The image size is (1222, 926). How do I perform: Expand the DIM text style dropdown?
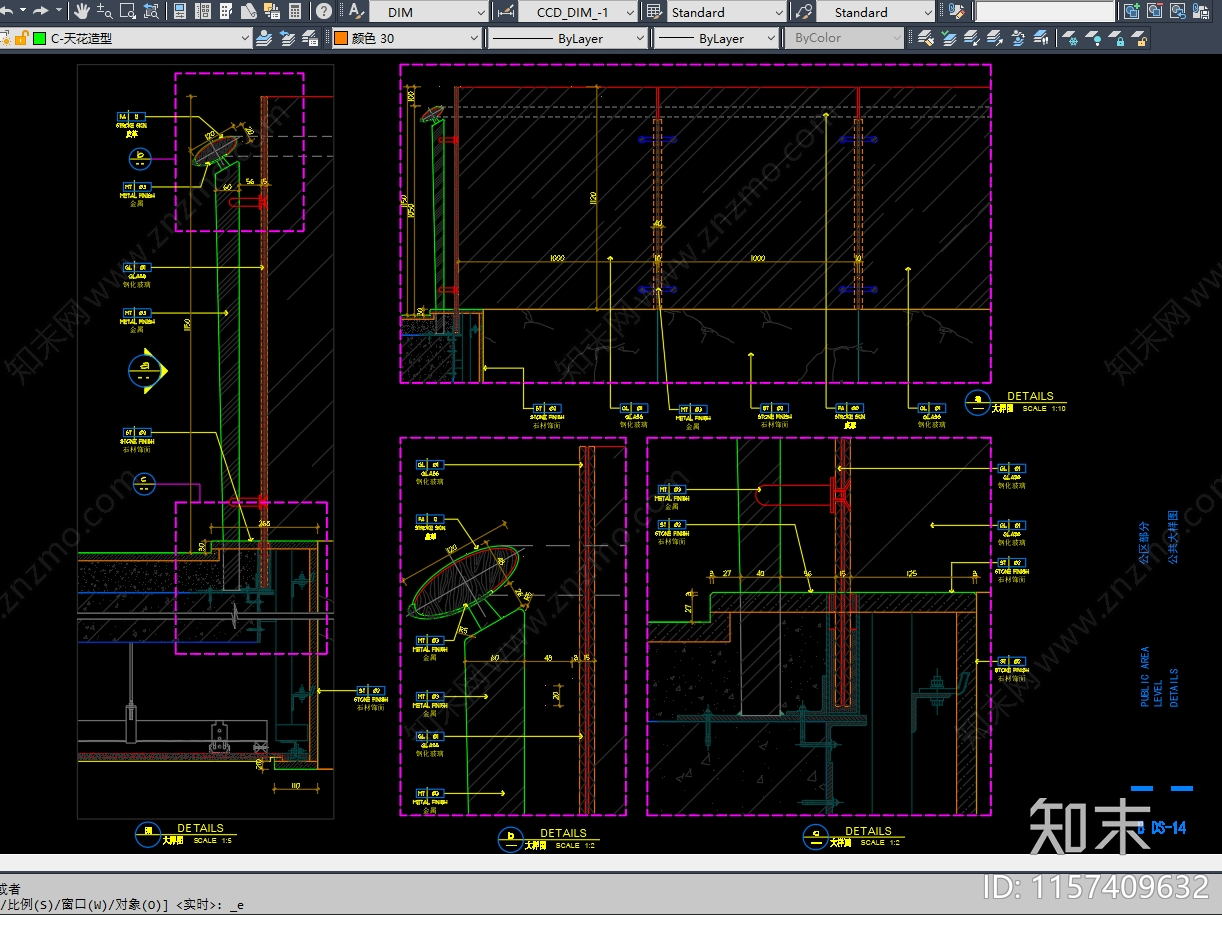[x=481, y=13]
